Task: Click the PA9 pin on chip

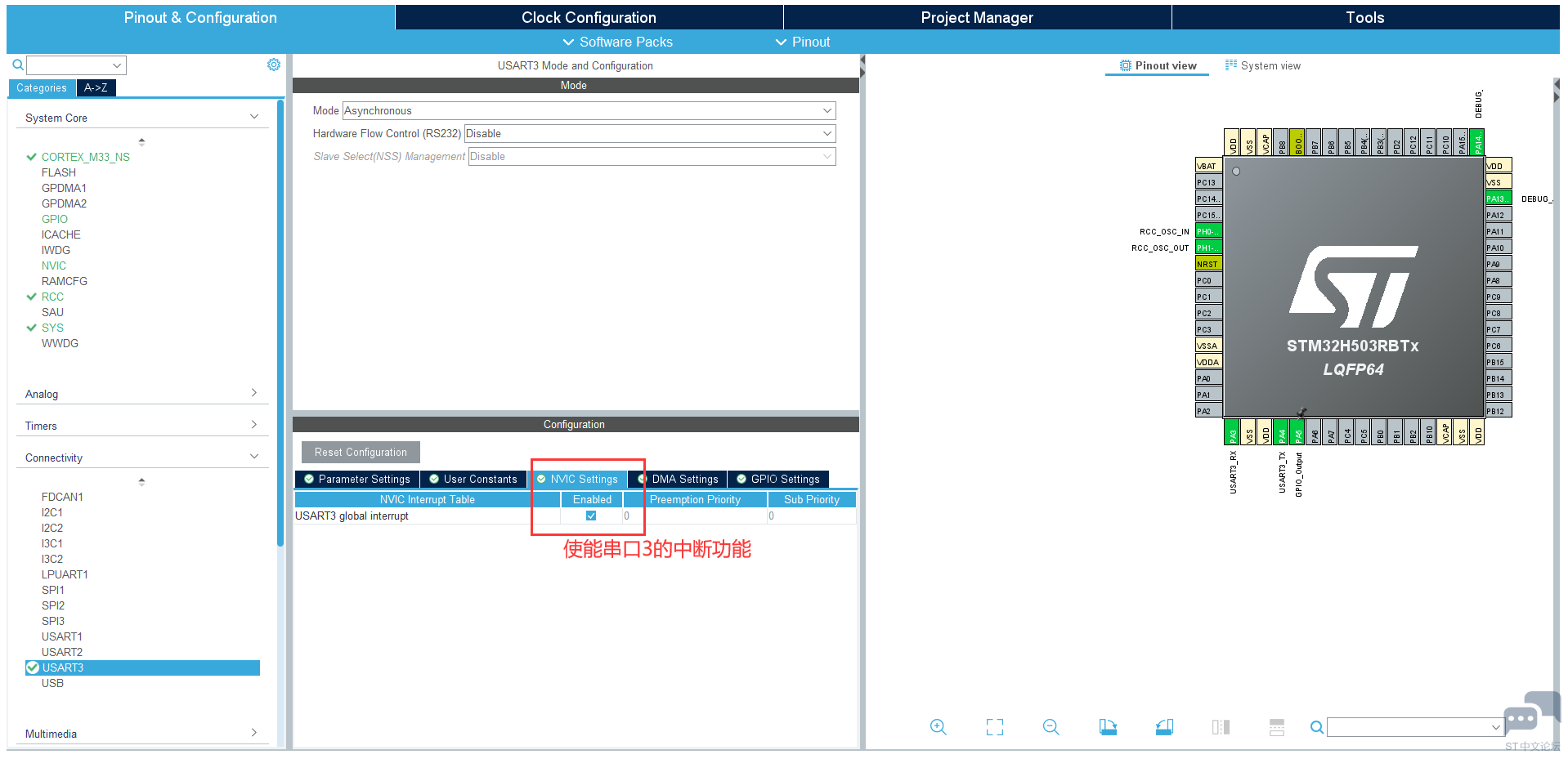Action: click(x=1499, y=264)
